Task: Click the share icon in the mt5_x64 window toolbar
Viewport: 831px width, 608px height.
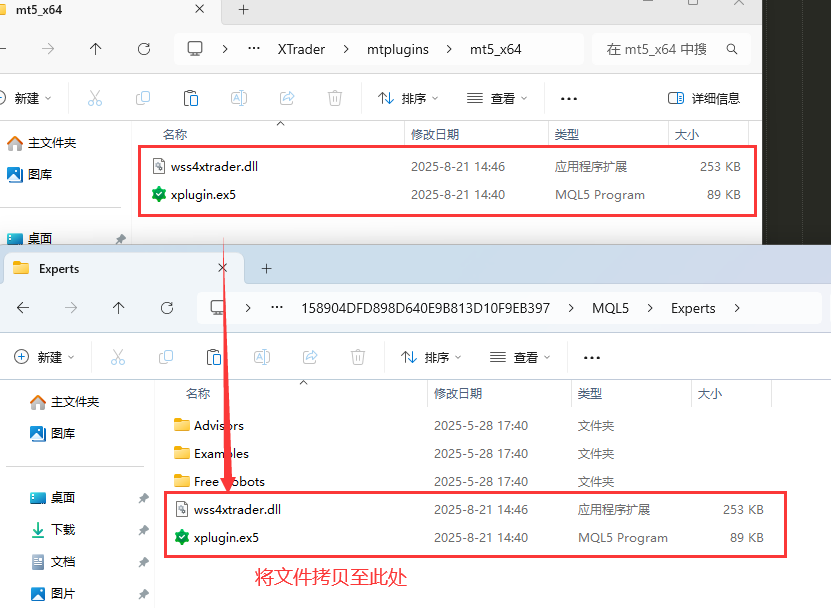Action: click(x=287, y=98)
